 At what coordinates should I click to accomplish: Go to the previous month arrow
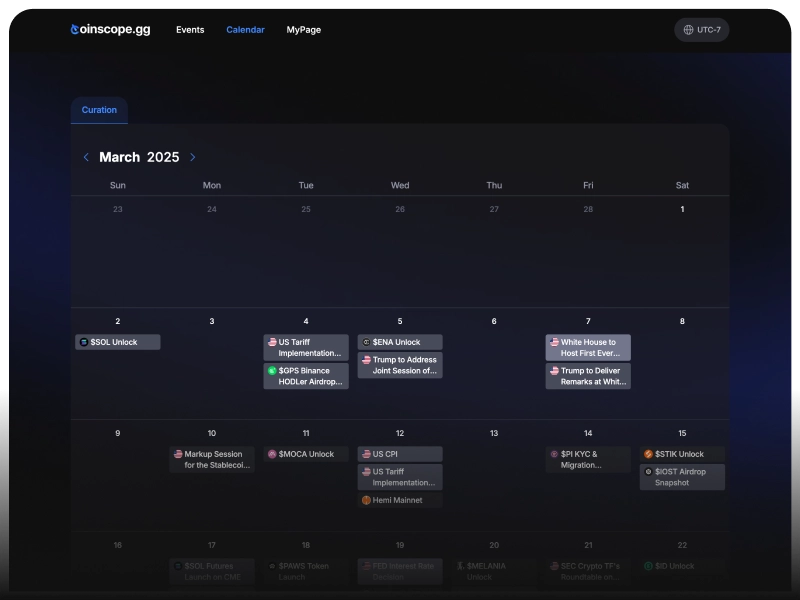(x=86, y=157)
